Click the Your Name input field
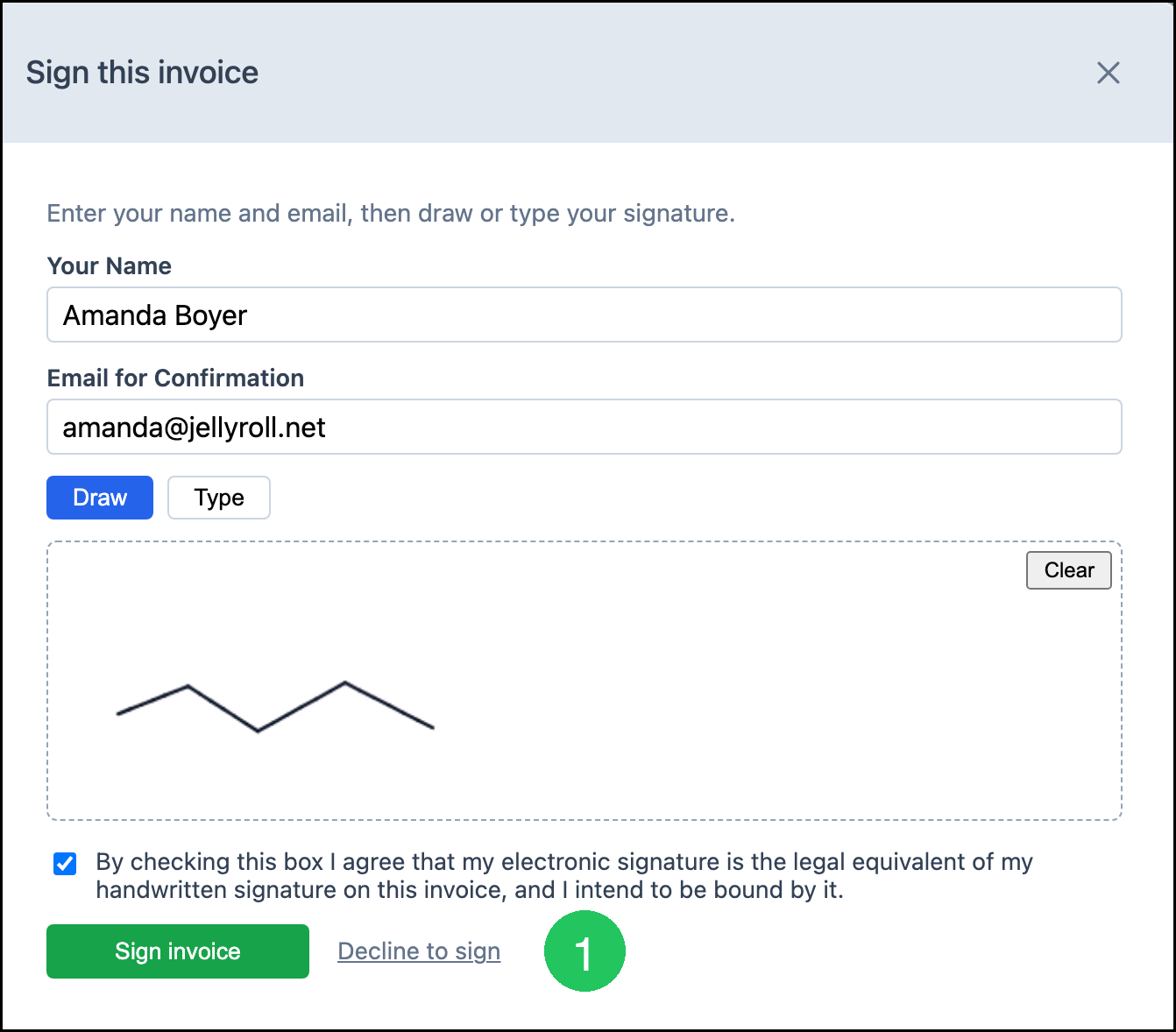The height and width of the screenshot is (1032, 1176). pyautogui.click(x=584, y=315)
